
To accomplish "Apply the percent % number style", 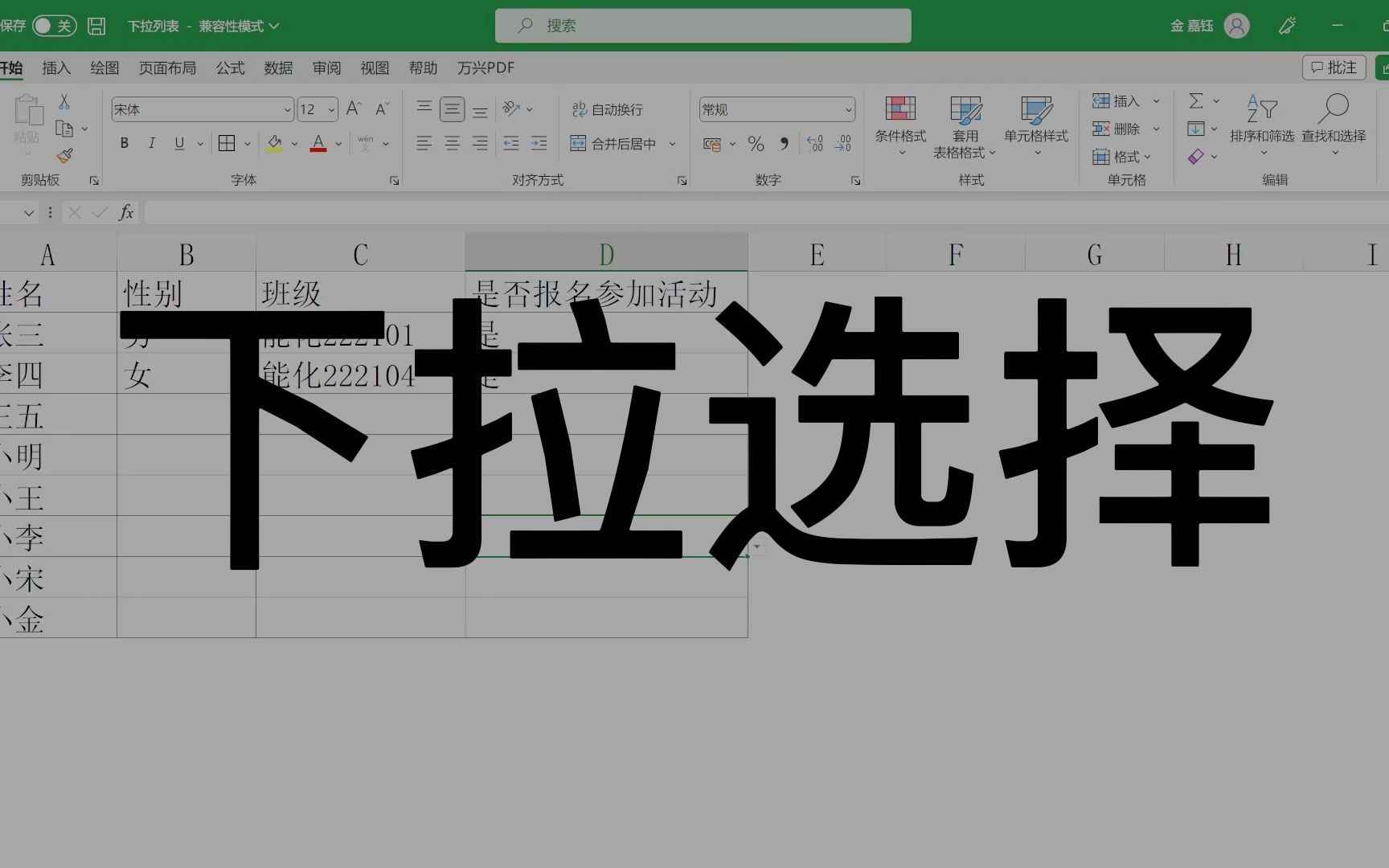I will click(x=756, y=144).
